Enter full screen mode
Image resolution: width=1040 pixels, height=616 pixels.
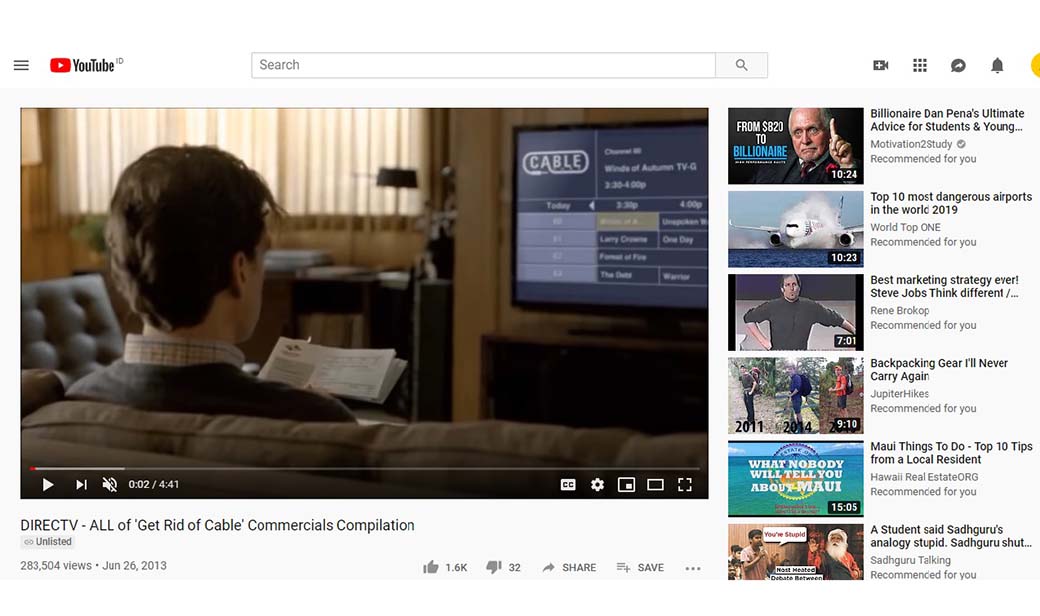[685, 485]
